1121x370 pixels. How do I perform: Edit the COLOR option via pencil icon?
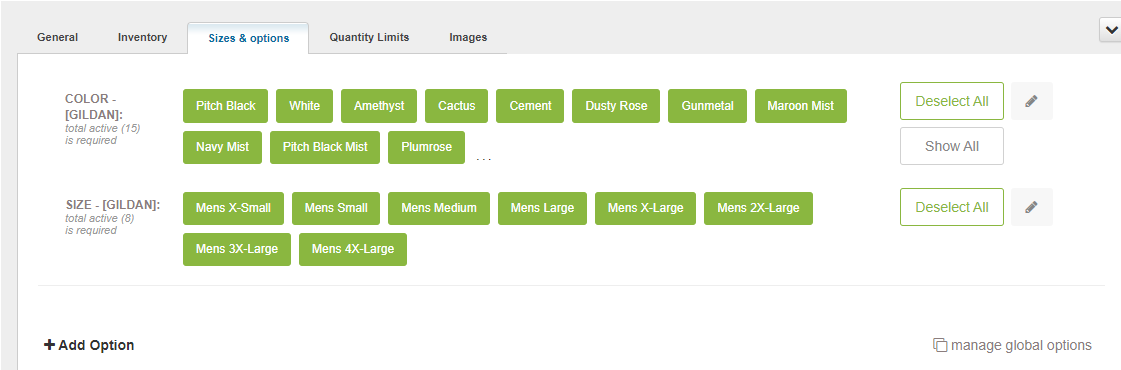click(x=1031, y=101)
